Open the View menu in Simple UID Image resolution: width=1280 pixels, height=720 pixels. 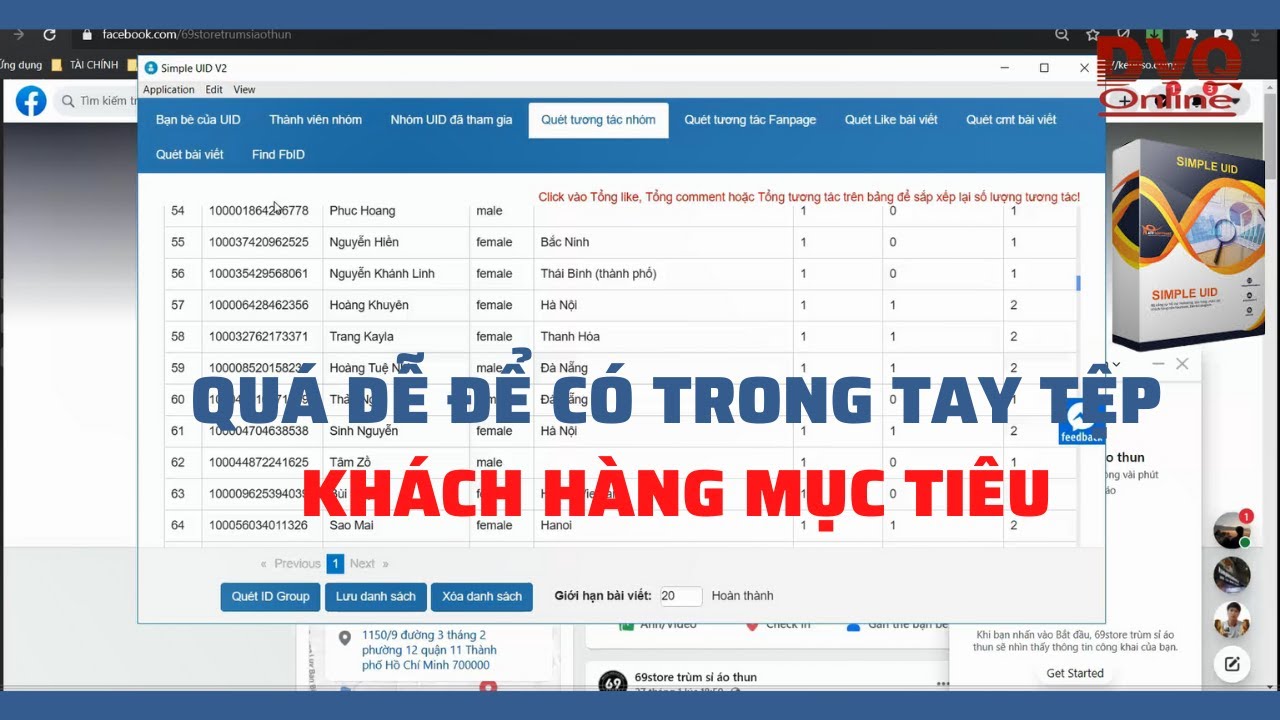pyautogui.click(x=244, y=89)
